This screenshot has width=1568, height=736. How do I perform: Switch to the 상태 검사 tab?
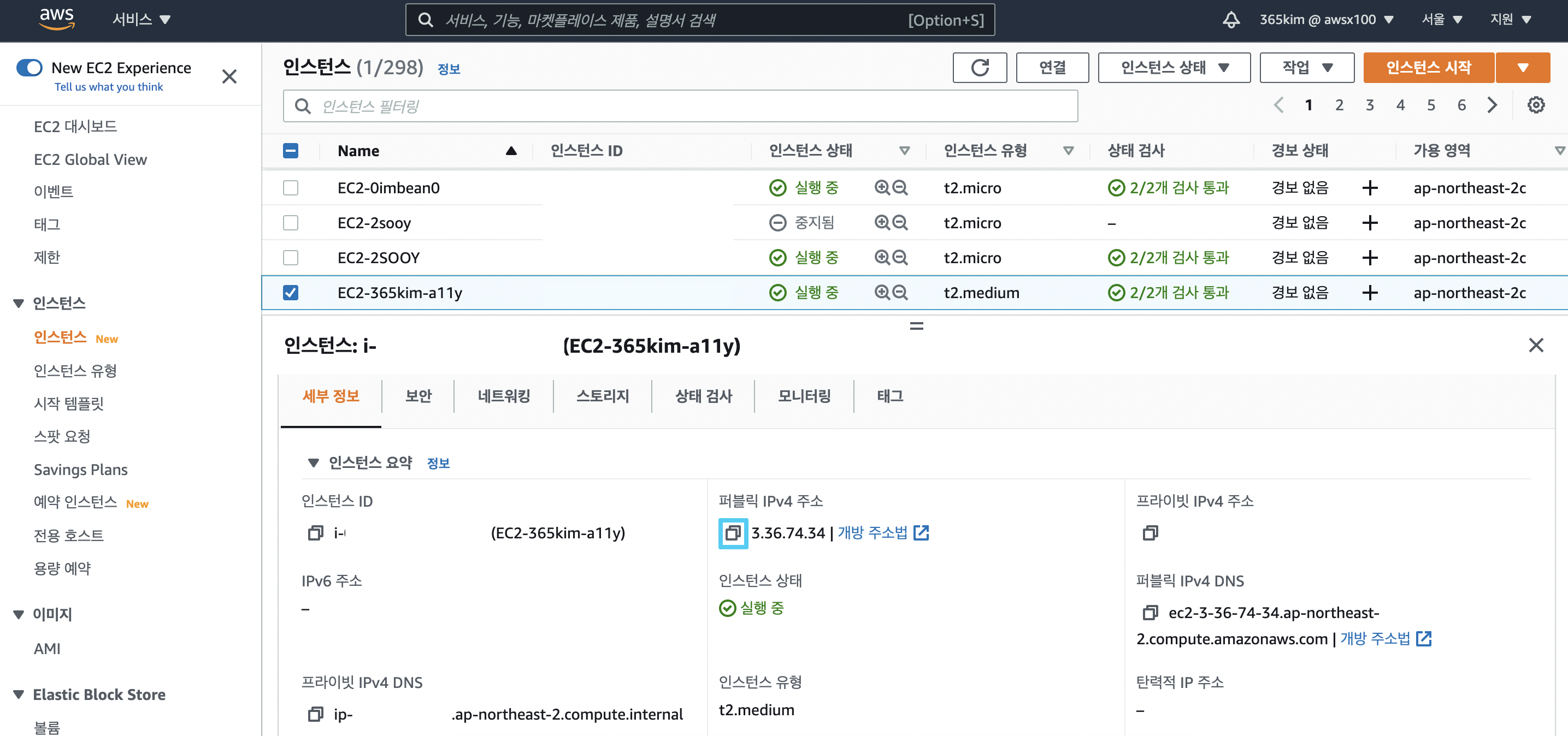pyautogui.click(x=703, y=396)
